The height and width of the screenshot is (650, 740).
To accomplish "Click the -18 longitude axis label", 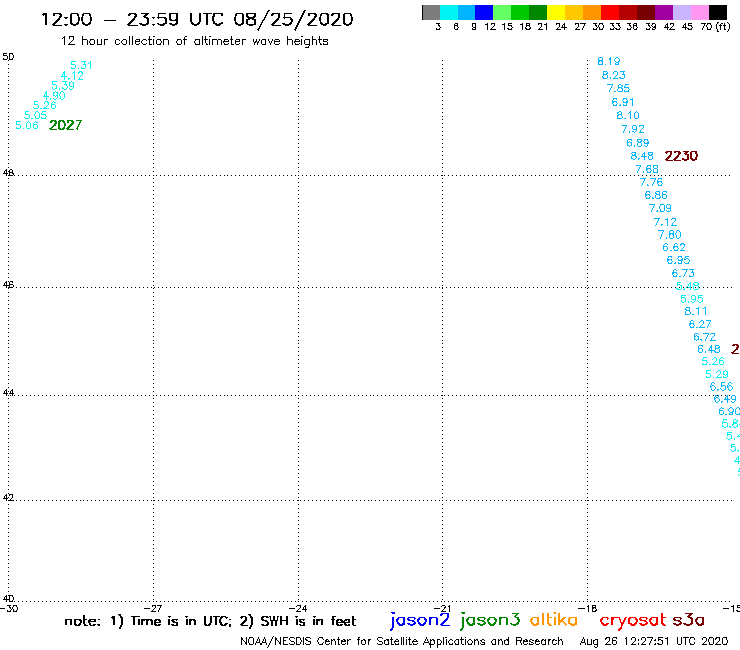I will [588, 608].
